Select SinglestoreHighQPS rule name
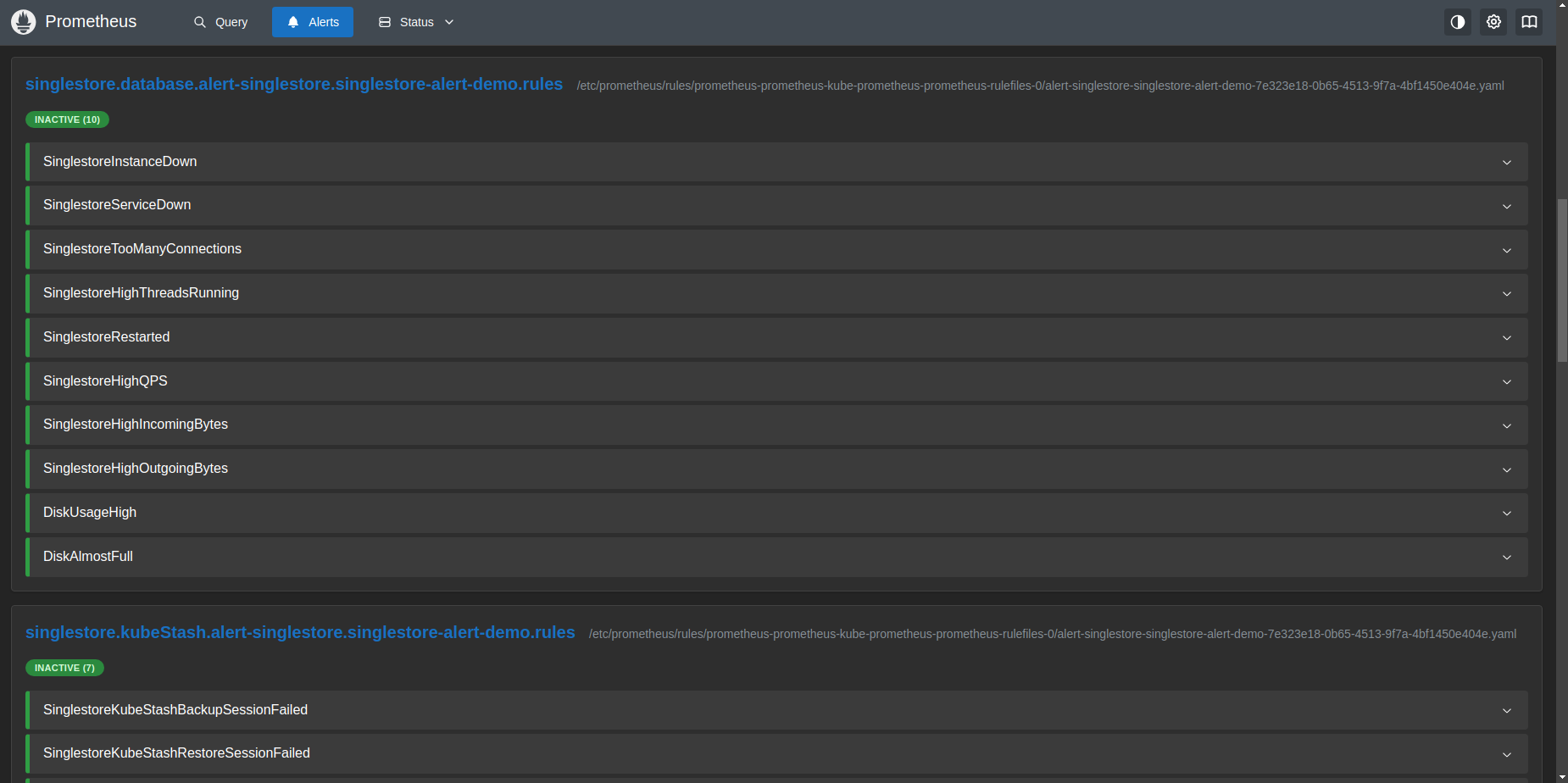This screenshot has width=1568, height=783. [105, 380]
